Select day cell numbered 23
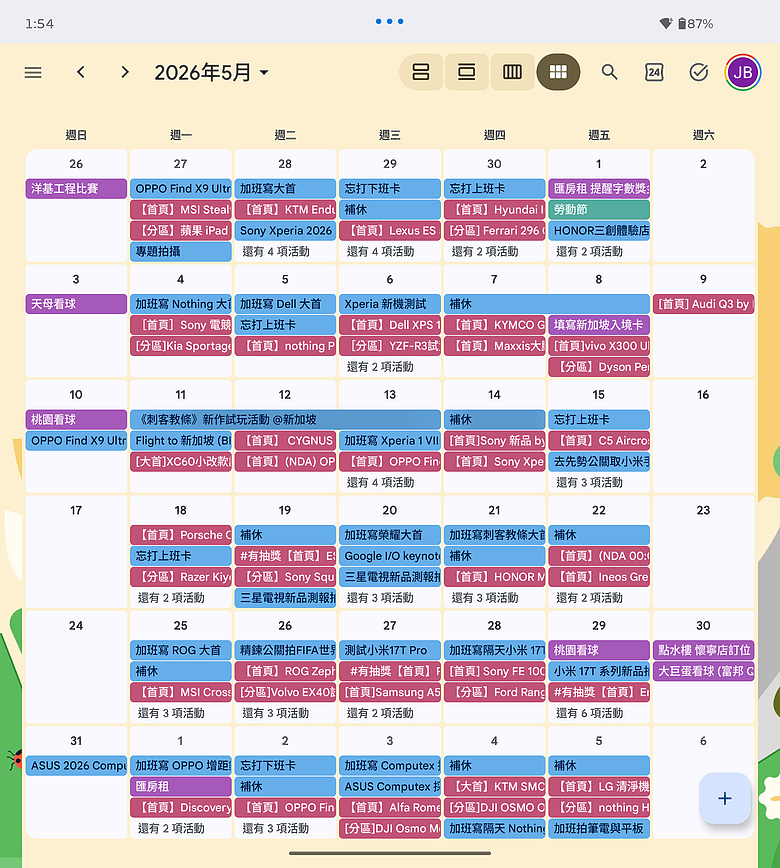The image size is (780, 868). [704, 552]
